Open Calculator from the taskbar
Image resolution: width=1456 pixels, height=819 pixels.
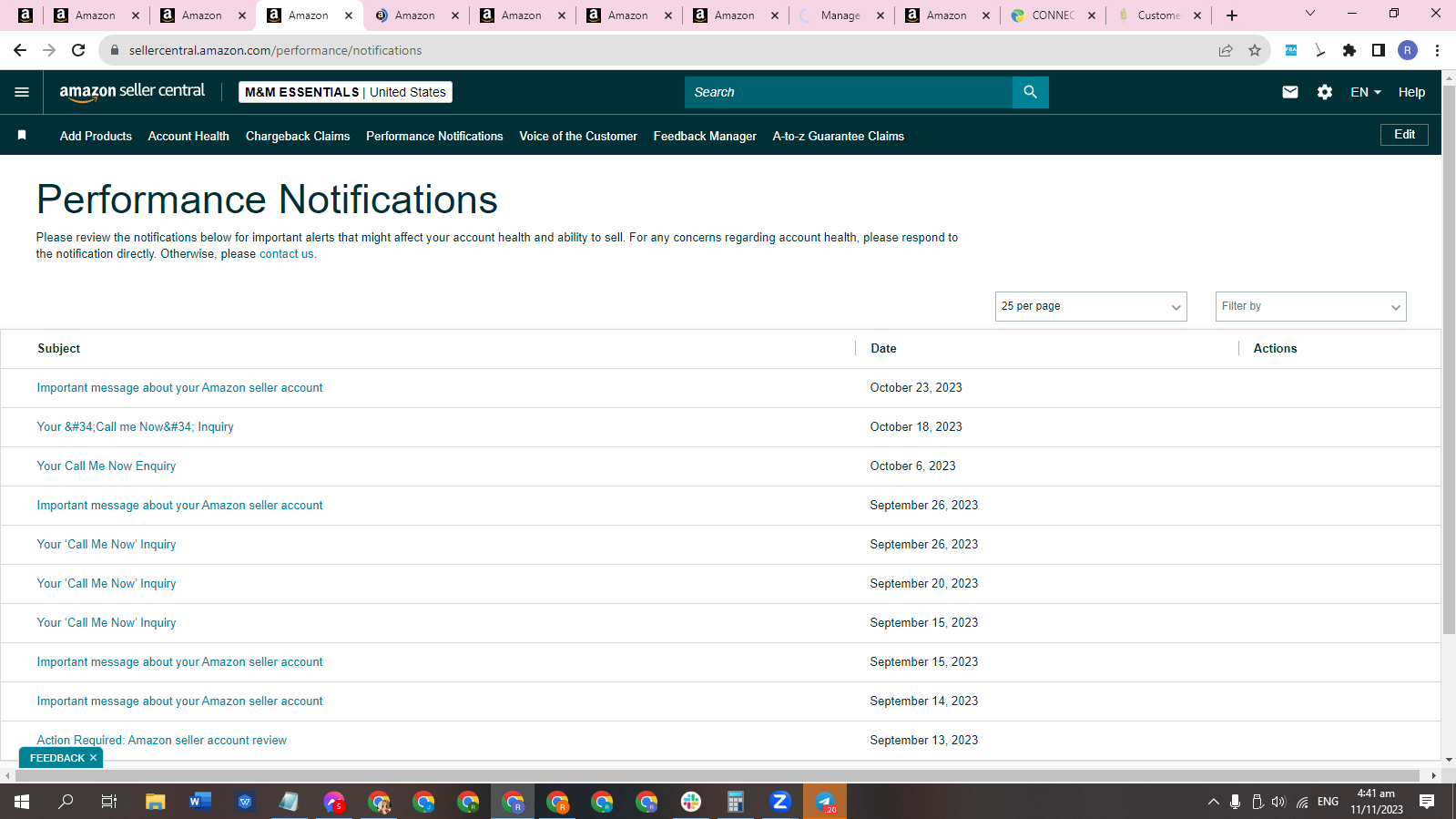[736, 802]
